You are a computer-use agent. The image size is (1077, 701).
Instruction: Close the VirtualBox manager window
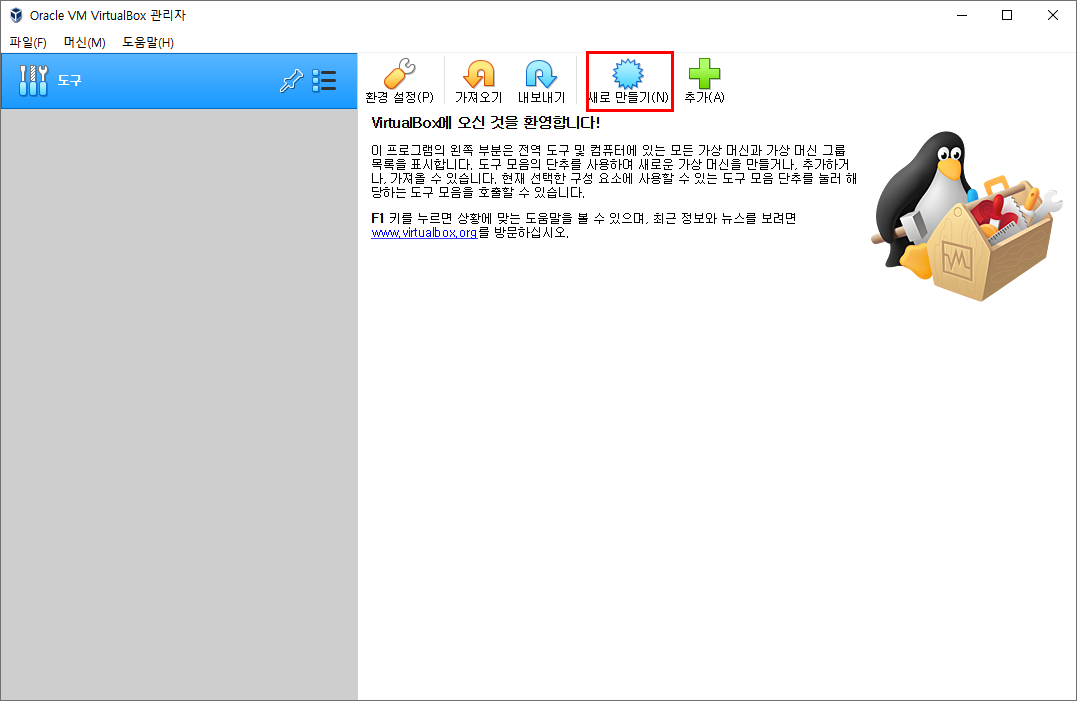tap(1052, 15)
